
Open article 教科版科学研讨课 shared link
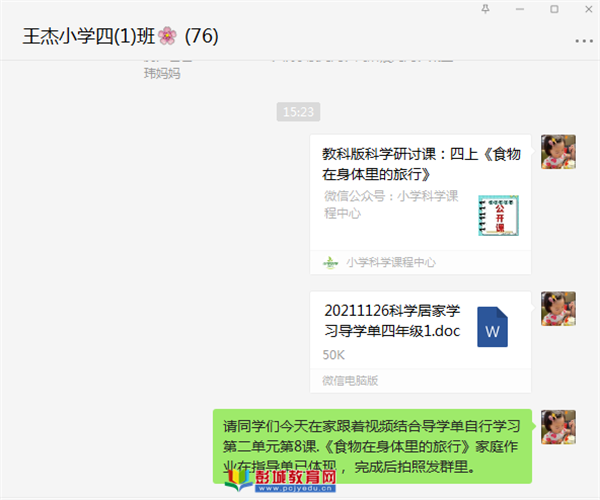coord(420,204)
